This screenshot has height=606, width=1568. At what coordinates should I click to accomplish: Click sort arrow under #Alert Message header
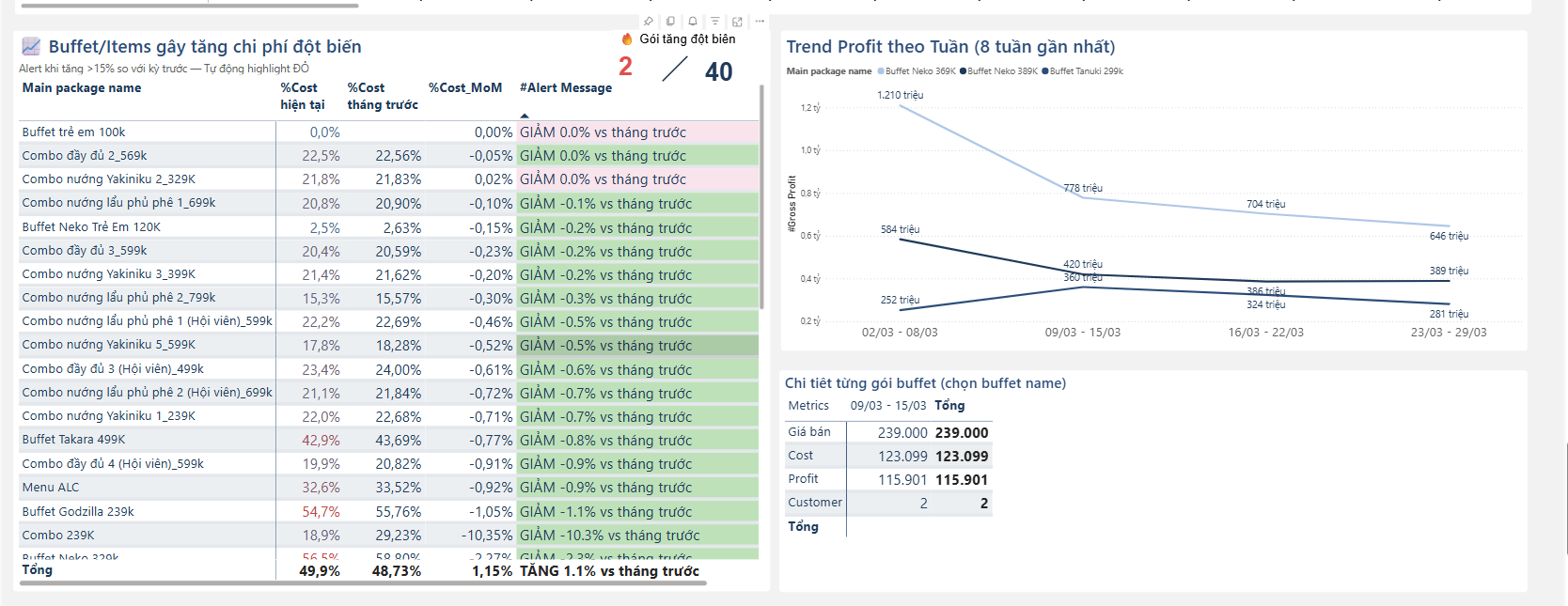[525, 116]
